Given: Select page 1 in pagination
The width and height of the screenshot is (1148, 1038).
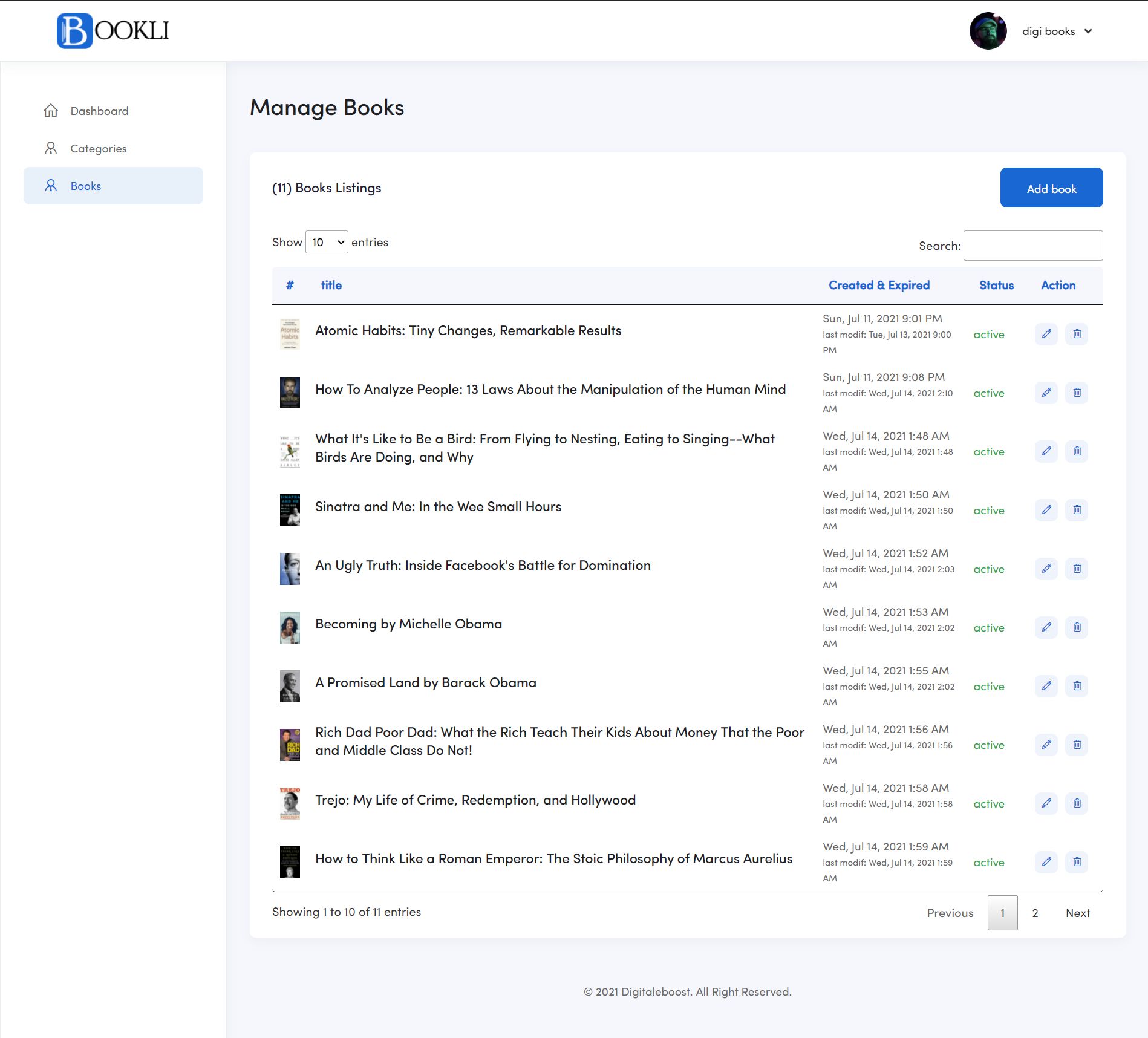Looking at the screenshot, I should 1002,913.
